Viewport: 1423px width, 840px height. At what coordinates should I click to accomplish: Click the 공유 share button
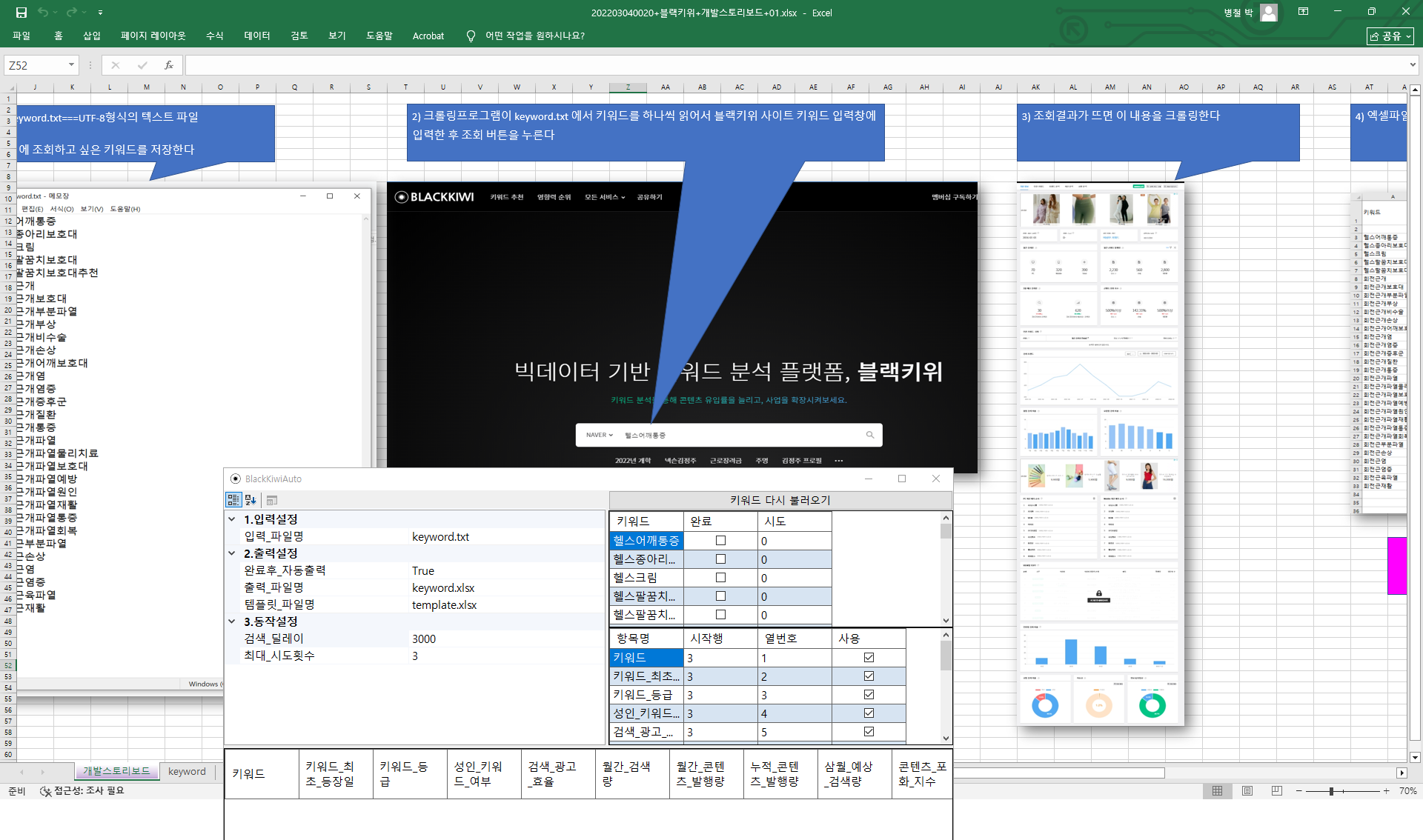point(1390,36)
